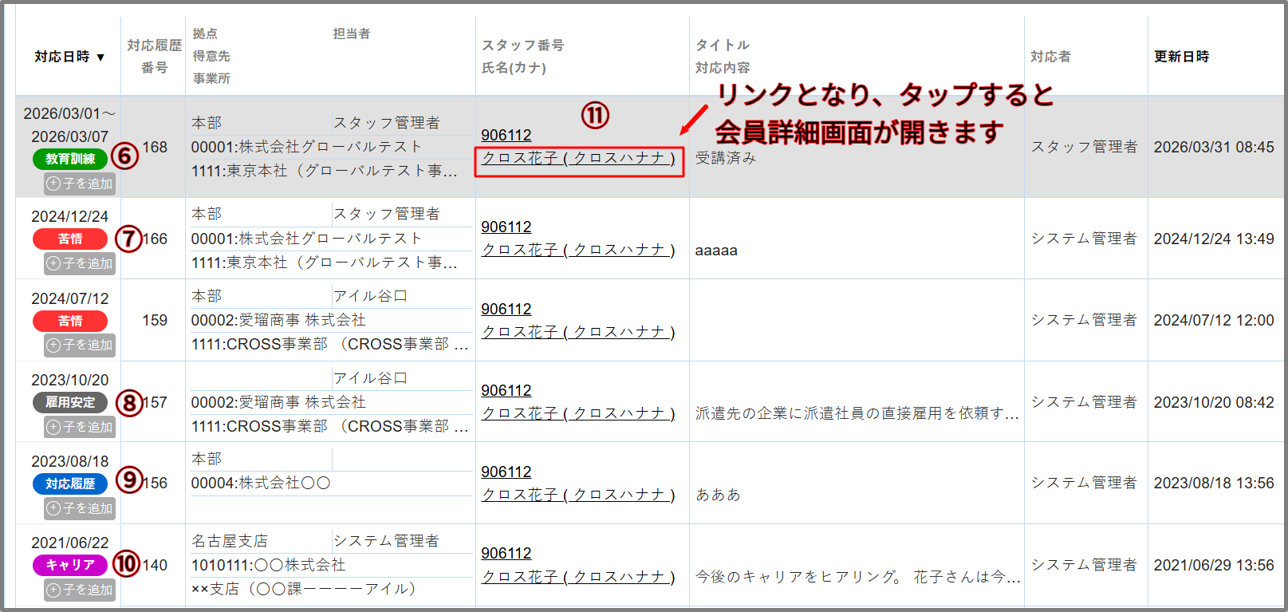1288x612 pixels.
Task: Click 子を追加 button in row 140
Action: point(80,590)
